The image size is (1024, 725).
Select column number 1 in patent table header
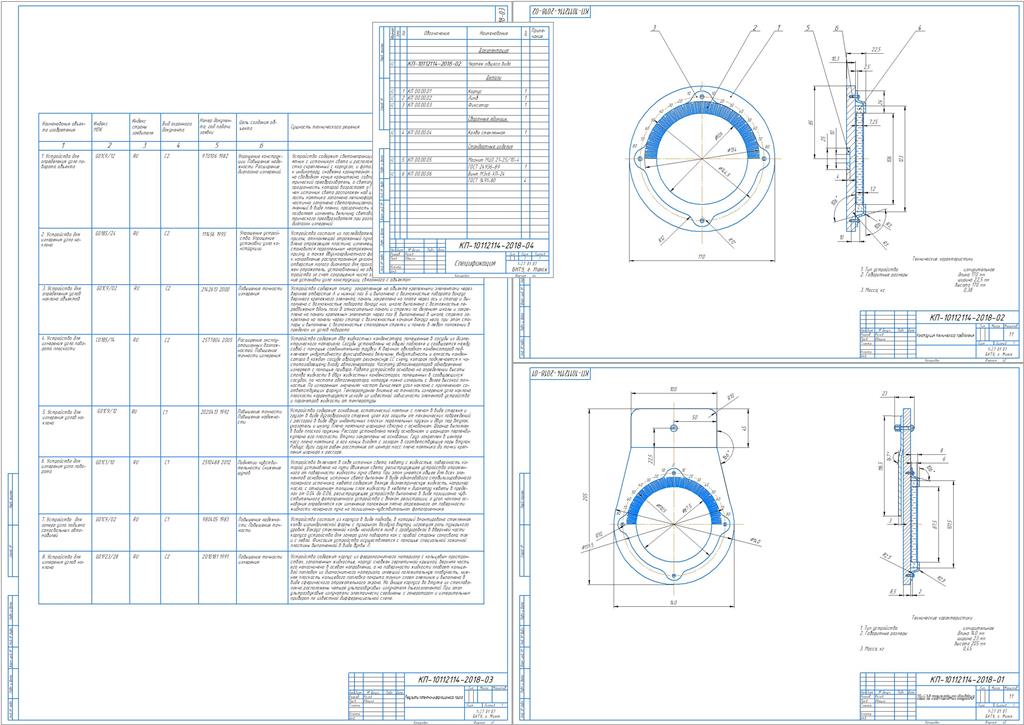click(x=64, y=145)
